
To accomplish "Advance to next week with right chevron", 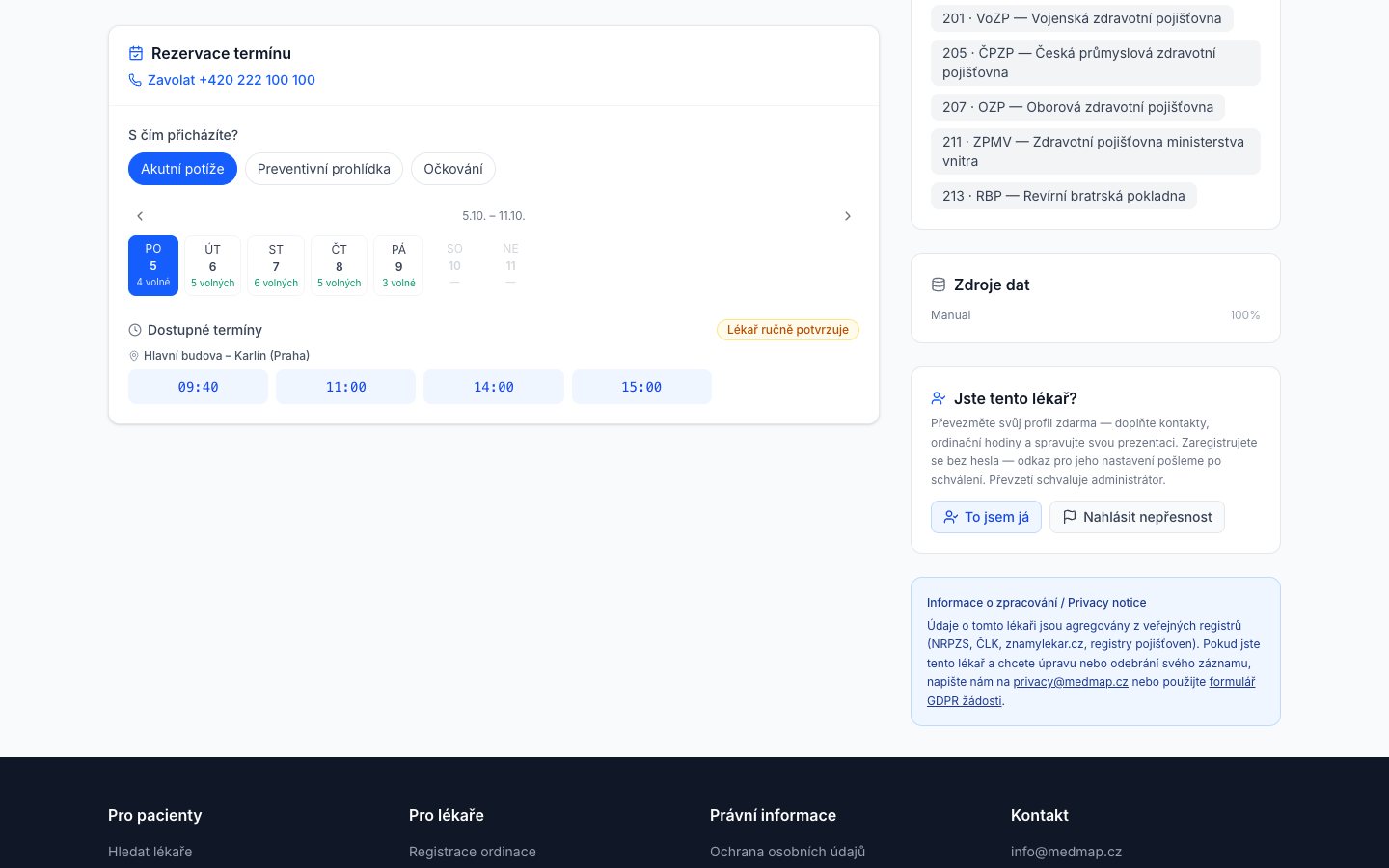I will click(x=848, y=216).
